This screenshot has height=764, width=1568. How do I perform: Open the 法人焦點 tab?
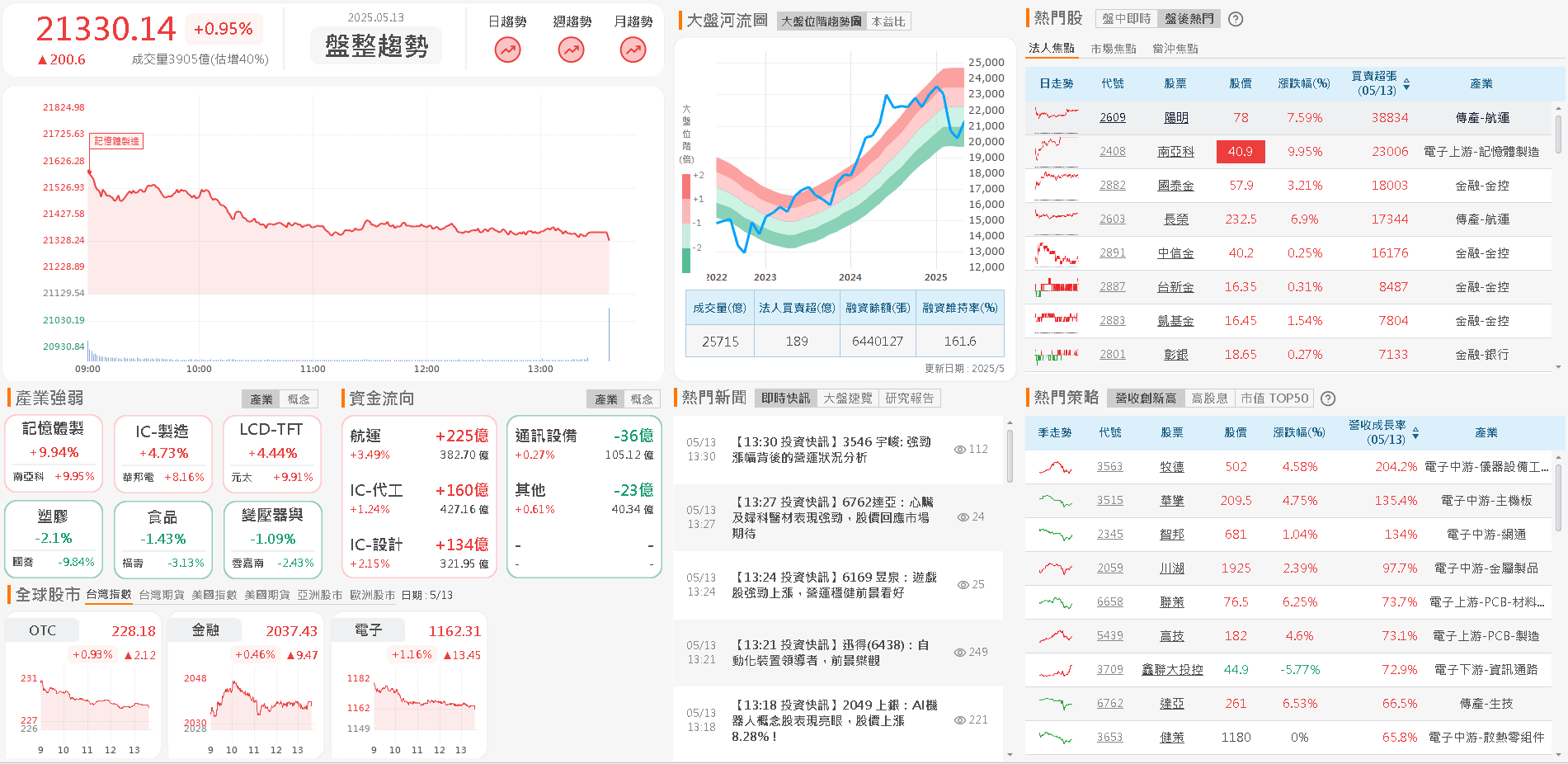click(1052, 49)
